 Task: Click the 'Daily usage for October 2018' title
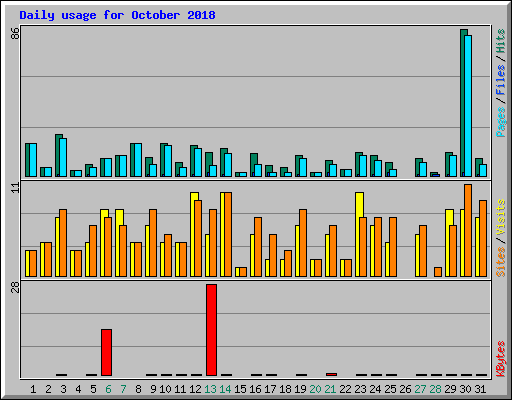click(x=117, y=15)
